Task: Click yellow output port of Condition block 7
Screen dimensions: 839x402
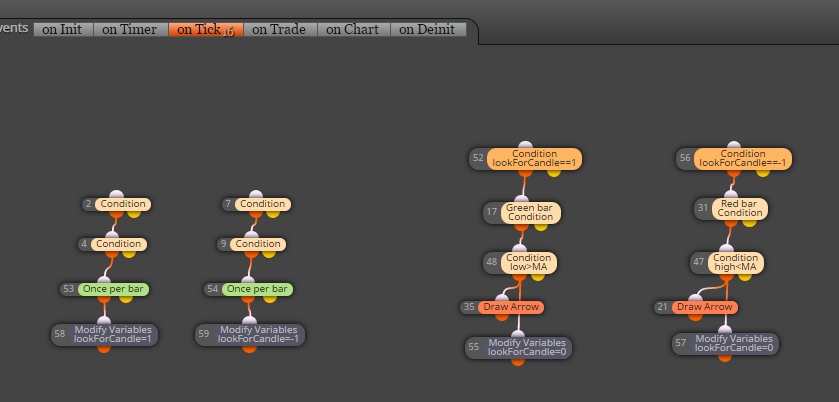Action: (273, 213)
